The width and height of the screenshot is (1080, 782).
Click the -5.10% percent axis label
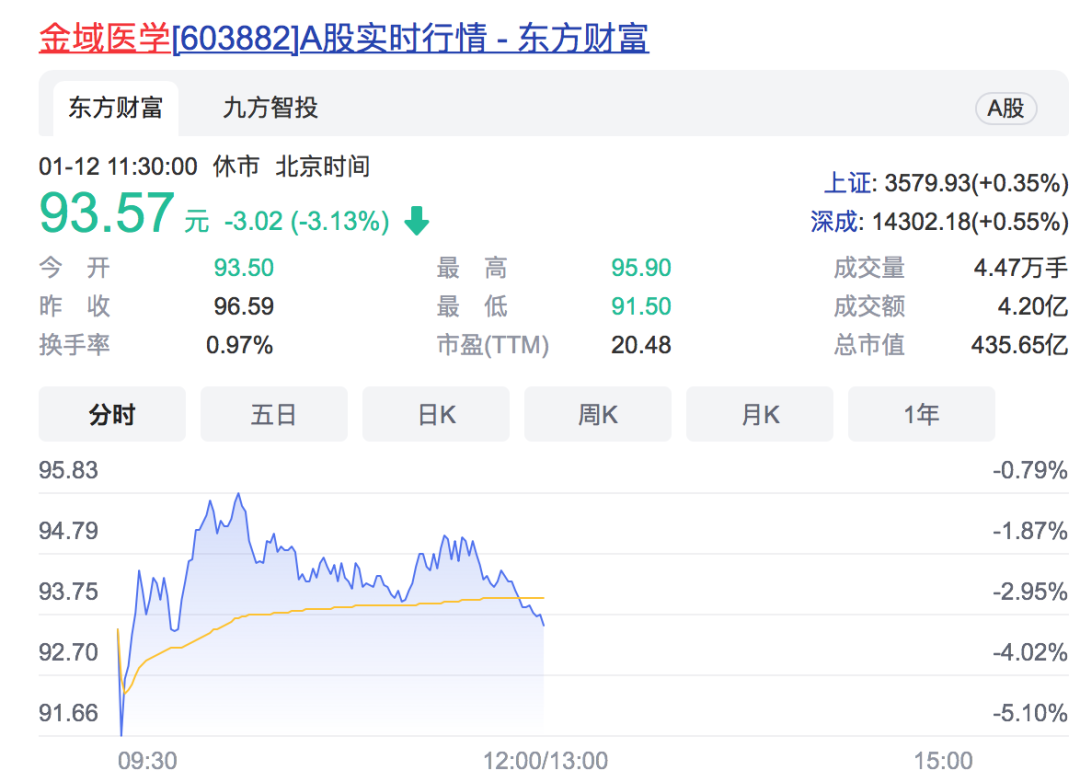point(1030,712)
